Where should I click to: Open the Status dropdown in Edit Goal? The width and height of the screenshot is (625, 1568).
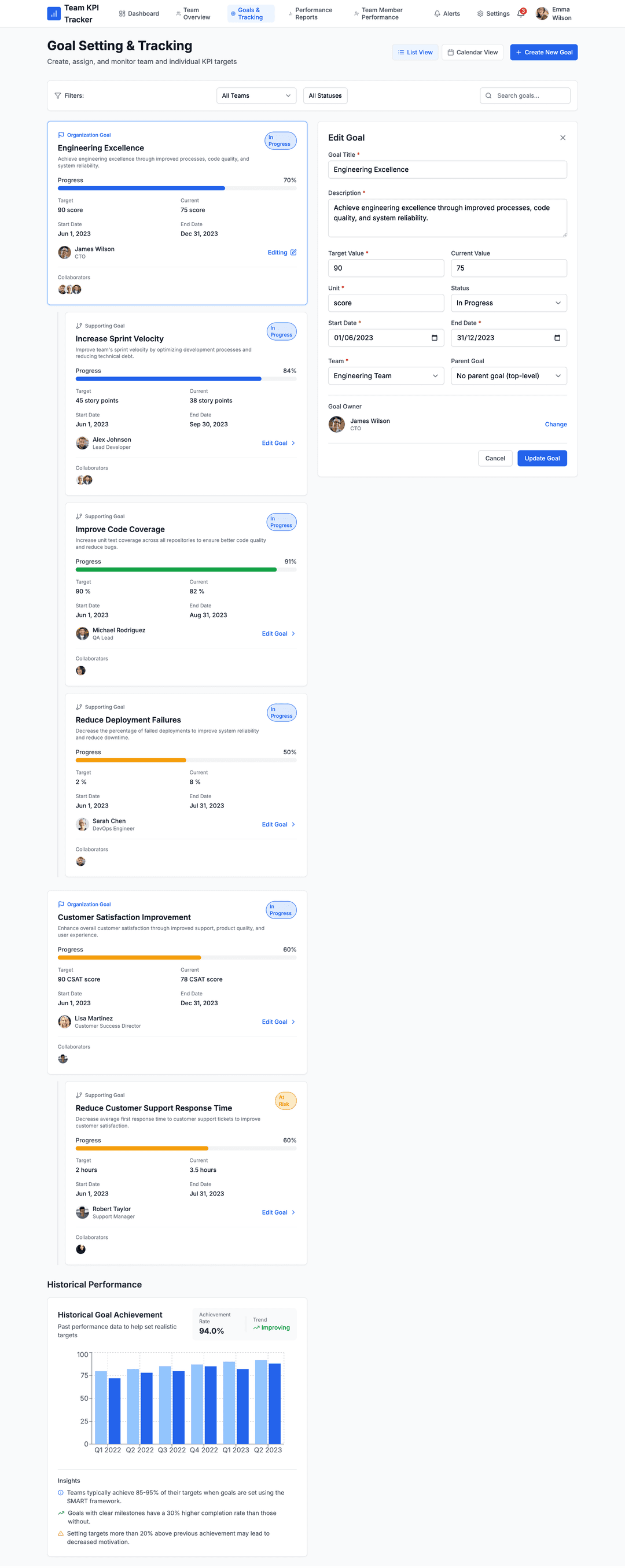click(x=508, y=302)
